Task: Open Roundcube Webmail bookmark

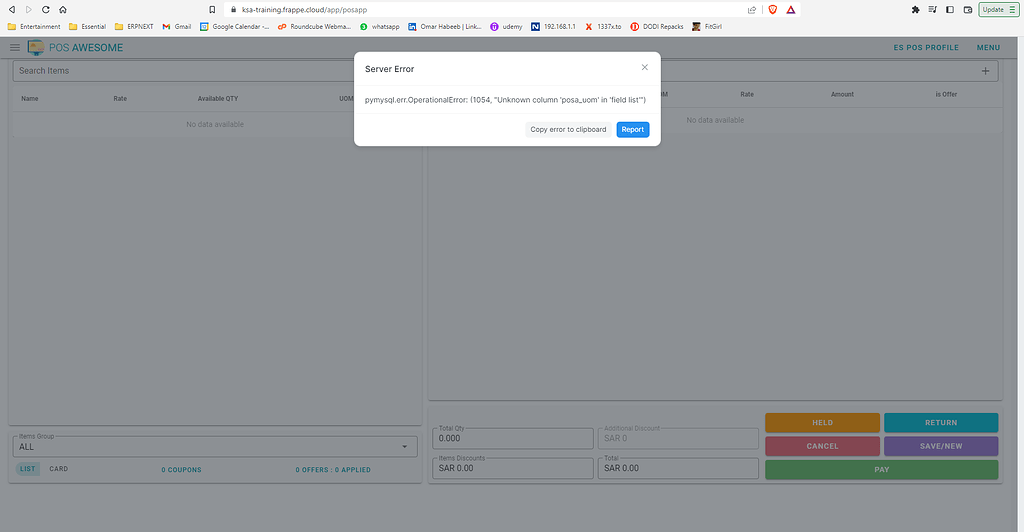Action: pyautogui.click(x=314, y=27)
